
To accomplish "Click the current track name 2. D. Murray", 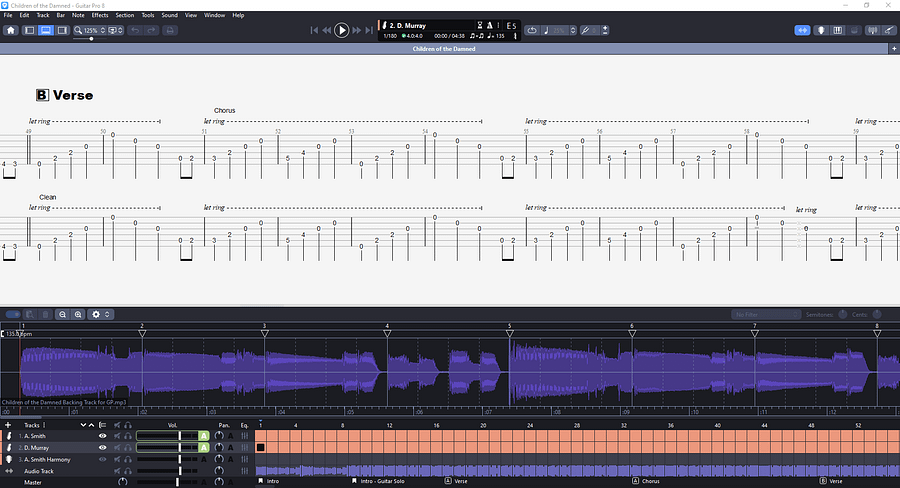I will pos(408,26).
